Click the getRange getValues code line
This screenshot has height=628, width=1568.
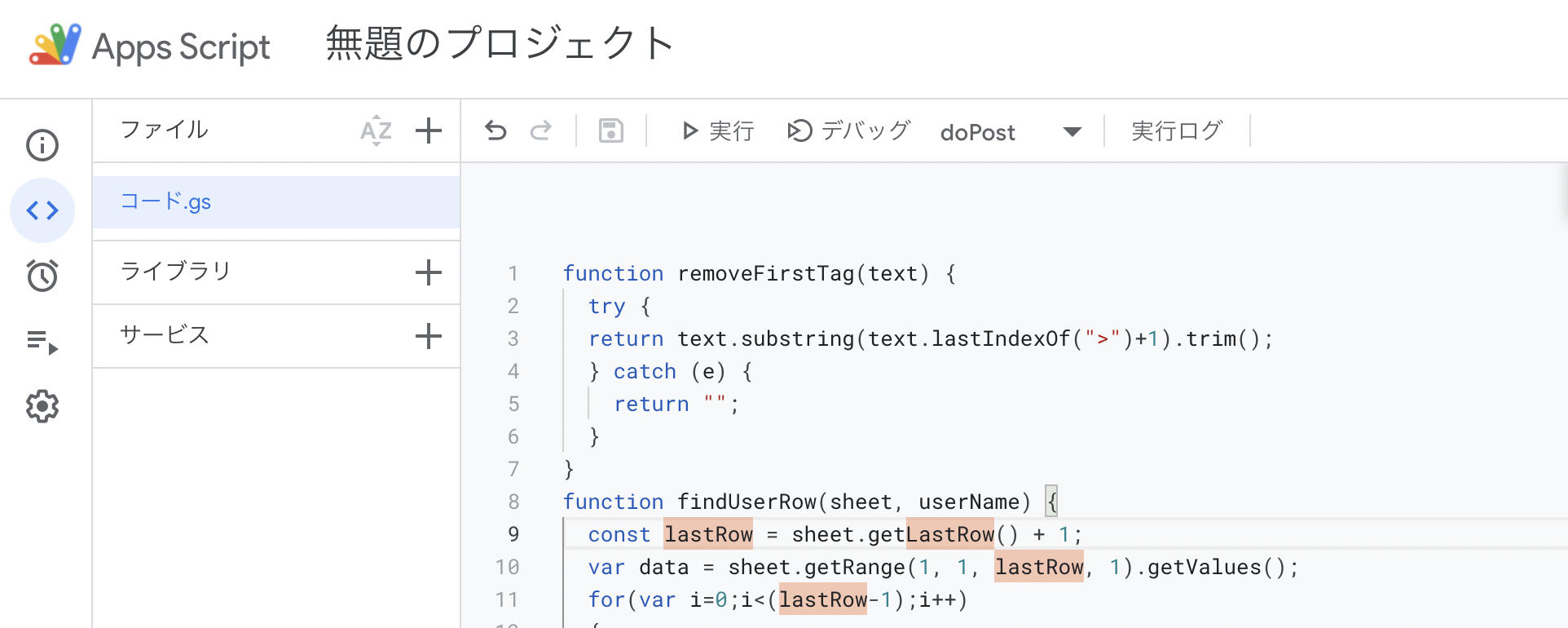(x=943, y=567)
